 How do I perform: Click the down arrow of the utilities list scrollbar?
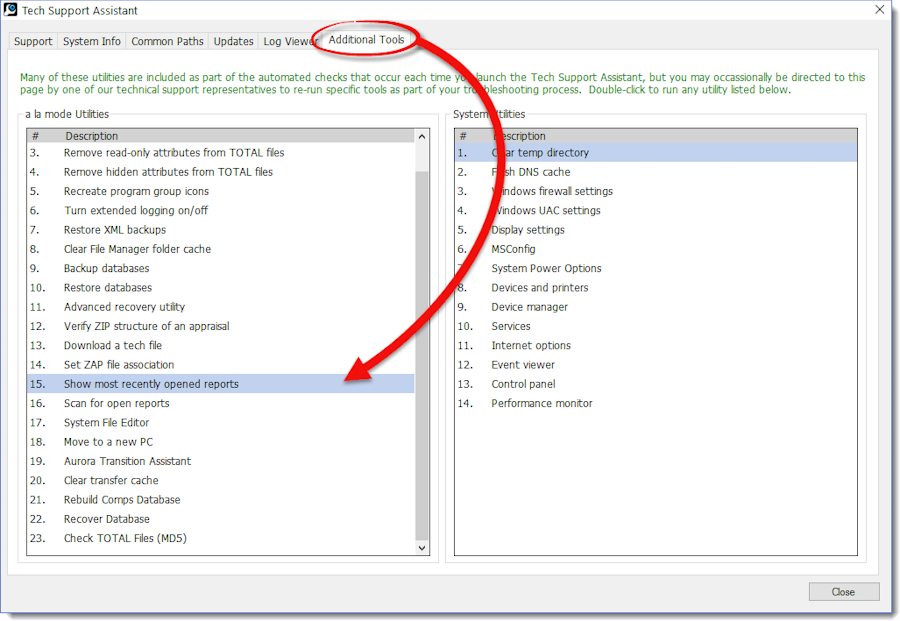422,548
